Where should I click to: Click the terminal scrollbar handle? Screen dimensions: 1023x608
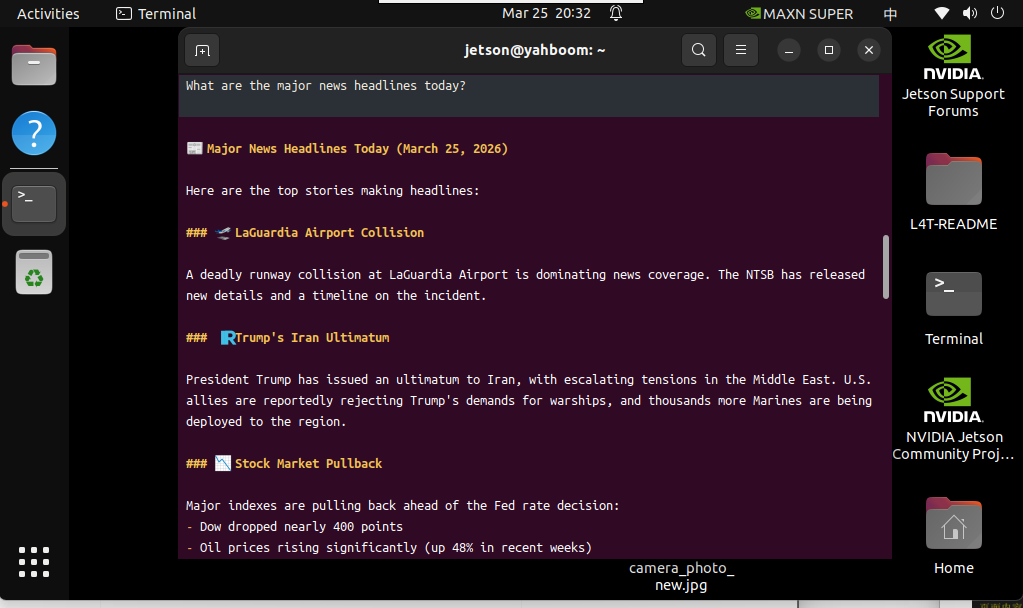pyautogui.click(x=885, y=267)
